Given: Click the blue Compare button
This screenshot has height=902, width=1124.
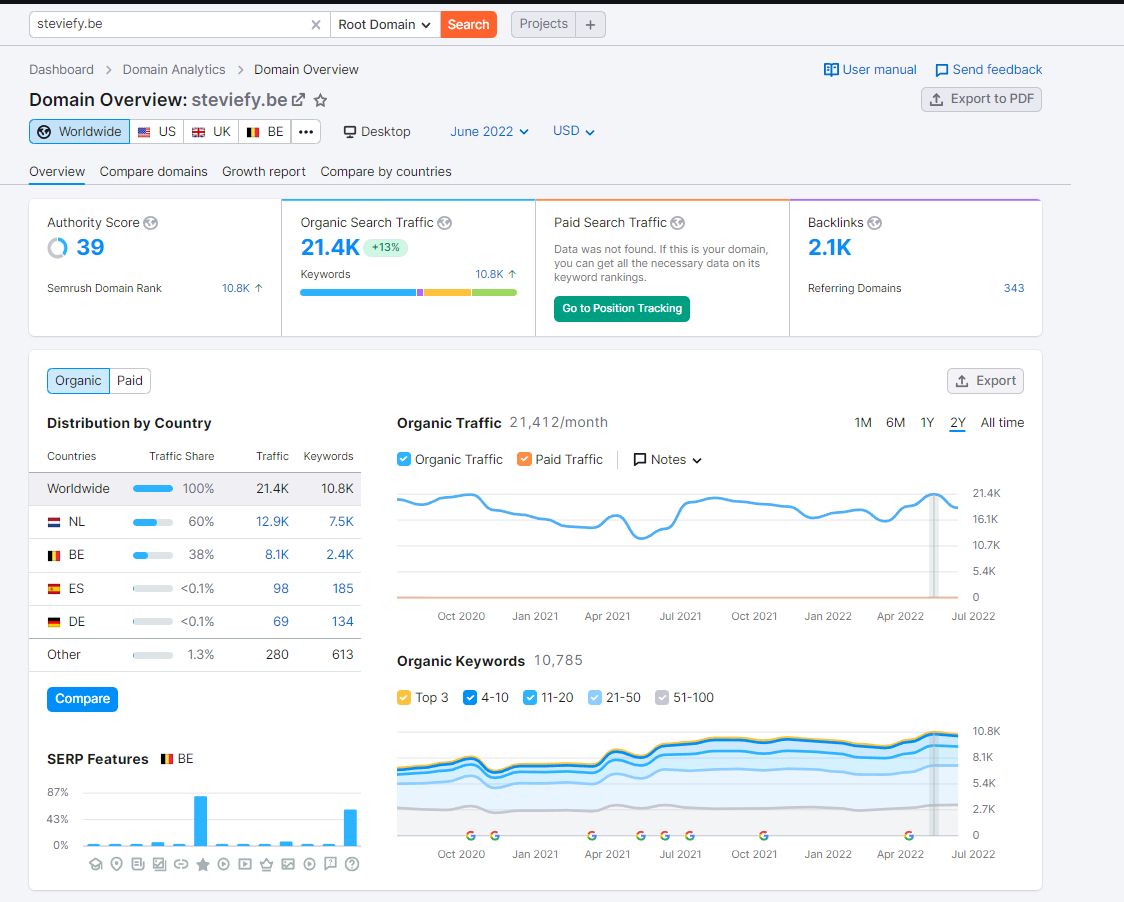Looking at the screenshot, I should click(x=82, y=699).
